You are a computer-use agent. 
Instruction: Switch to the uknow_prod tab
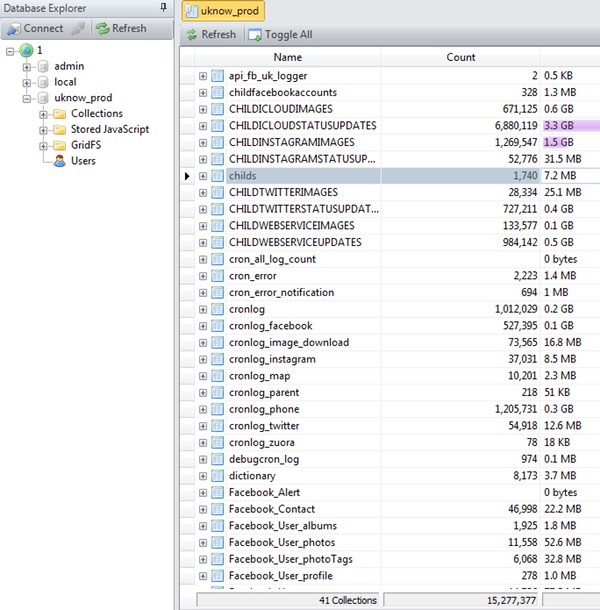[223, 11]
